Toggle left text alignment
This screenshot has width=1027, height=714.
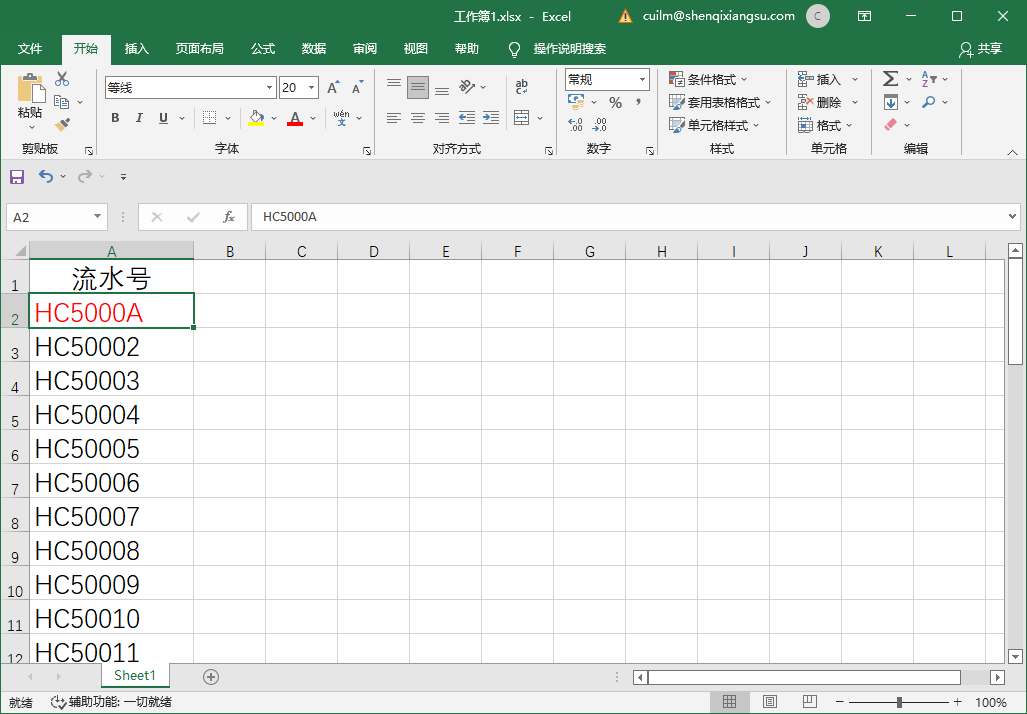(x=394, y=118)
